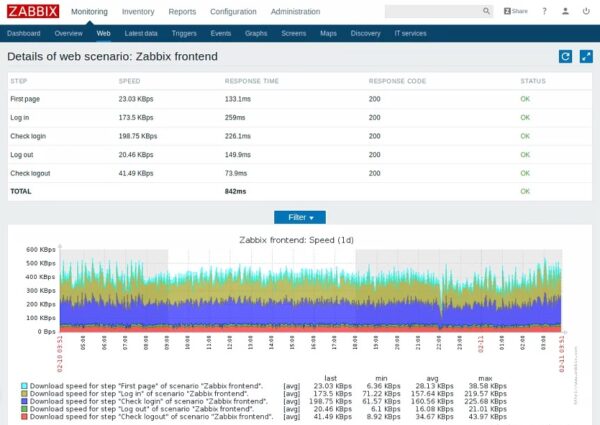Click the olive Log in legend swatch
The image size is (600, 425).
[x=24, y=393]
